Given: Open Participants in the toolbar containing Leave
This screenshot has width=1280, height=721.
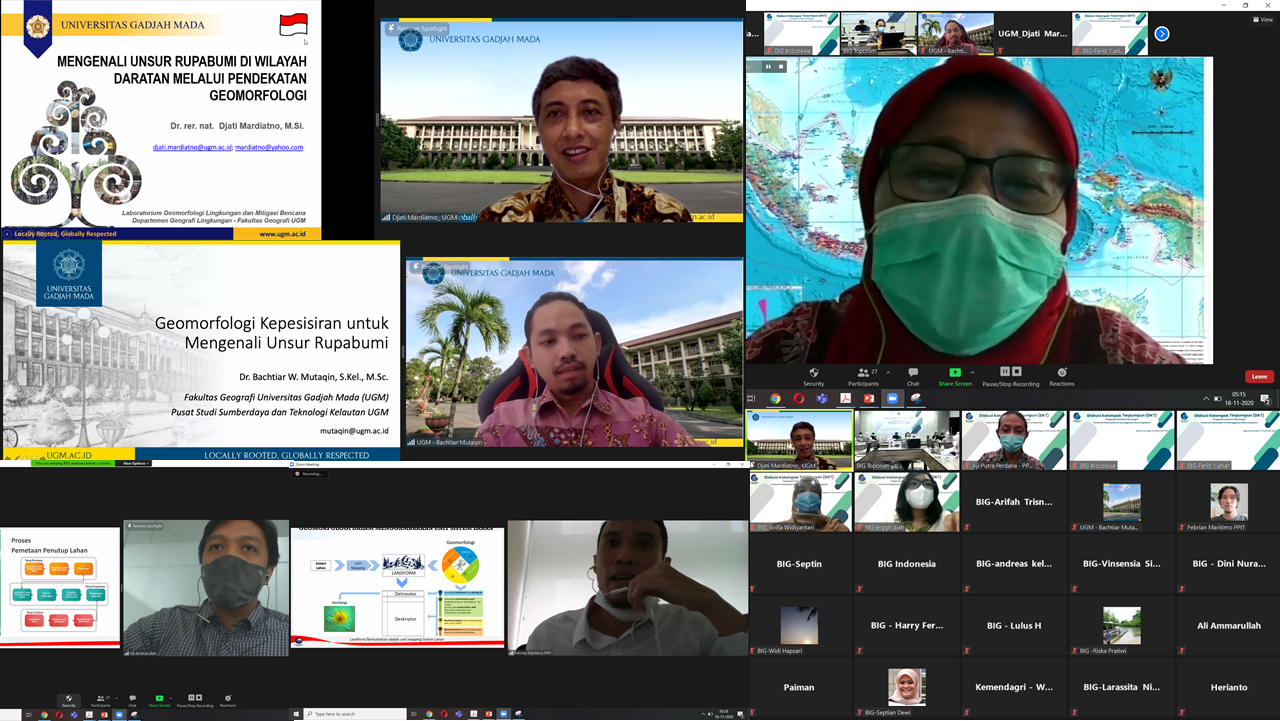Looking at the screenshot, I should [x=863, y=376].
